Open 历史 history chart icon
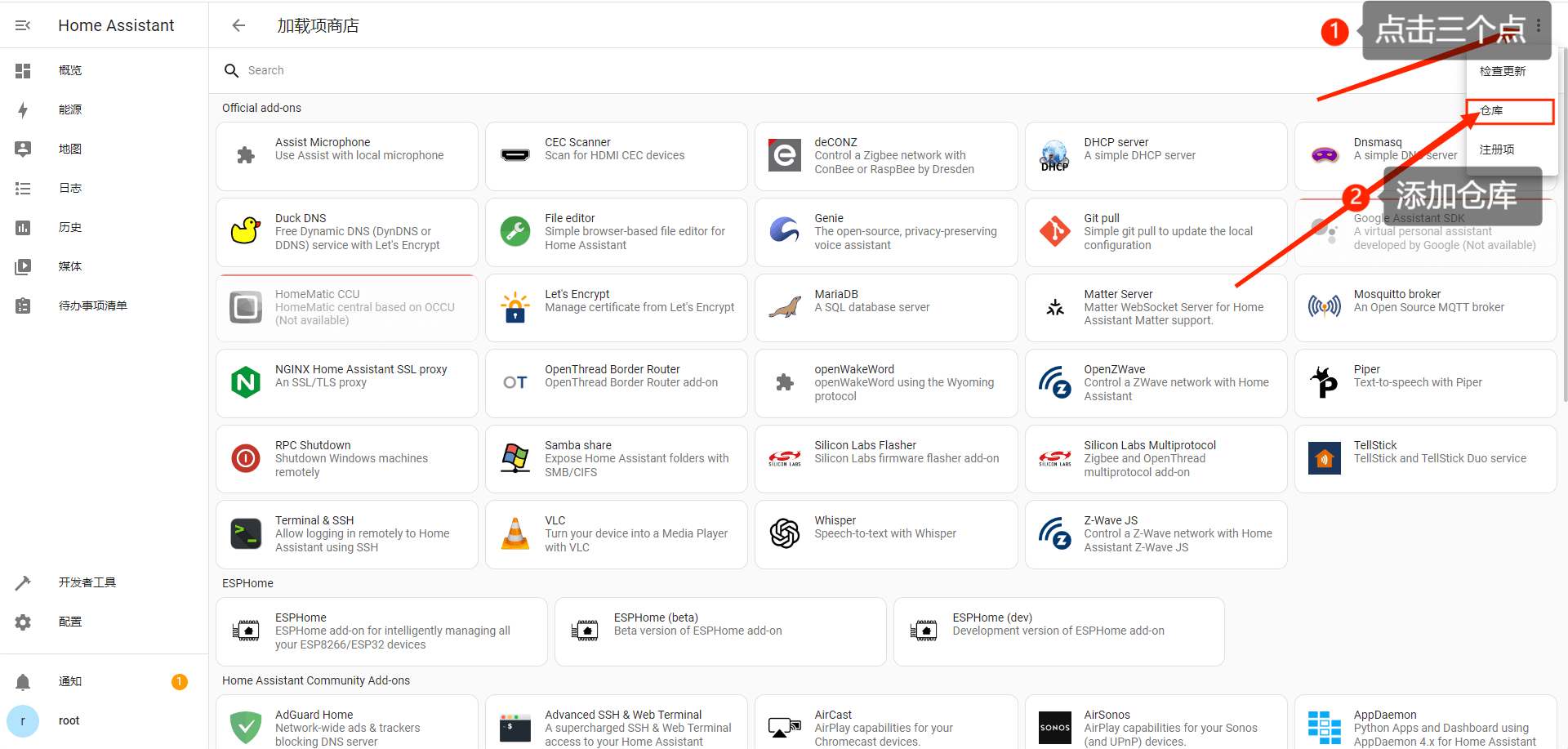The height and width of the screenshot is (749, 1568). point(23,227)
